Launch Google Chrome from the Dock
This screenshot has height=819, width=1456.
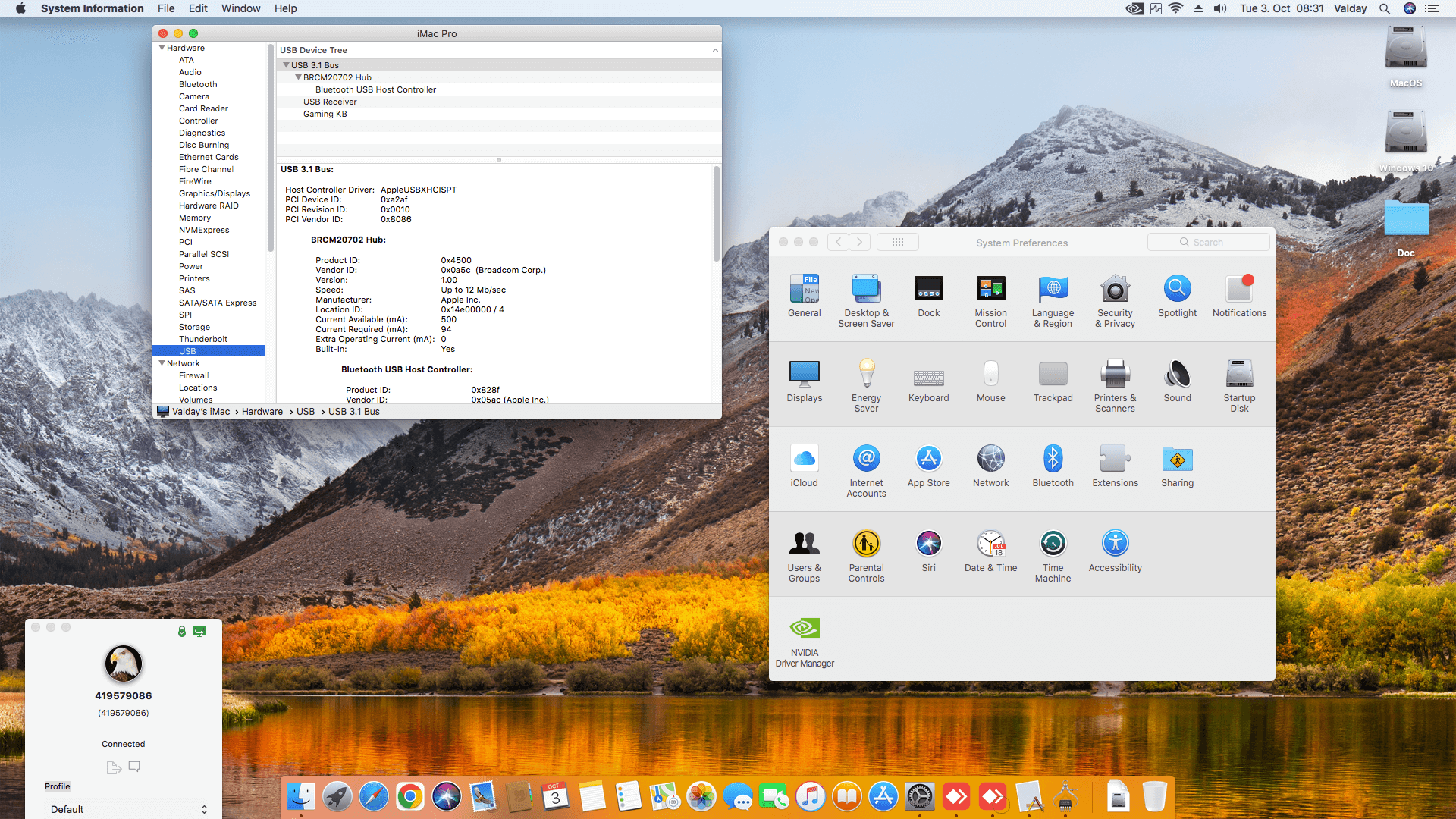(x=410, y=796)
